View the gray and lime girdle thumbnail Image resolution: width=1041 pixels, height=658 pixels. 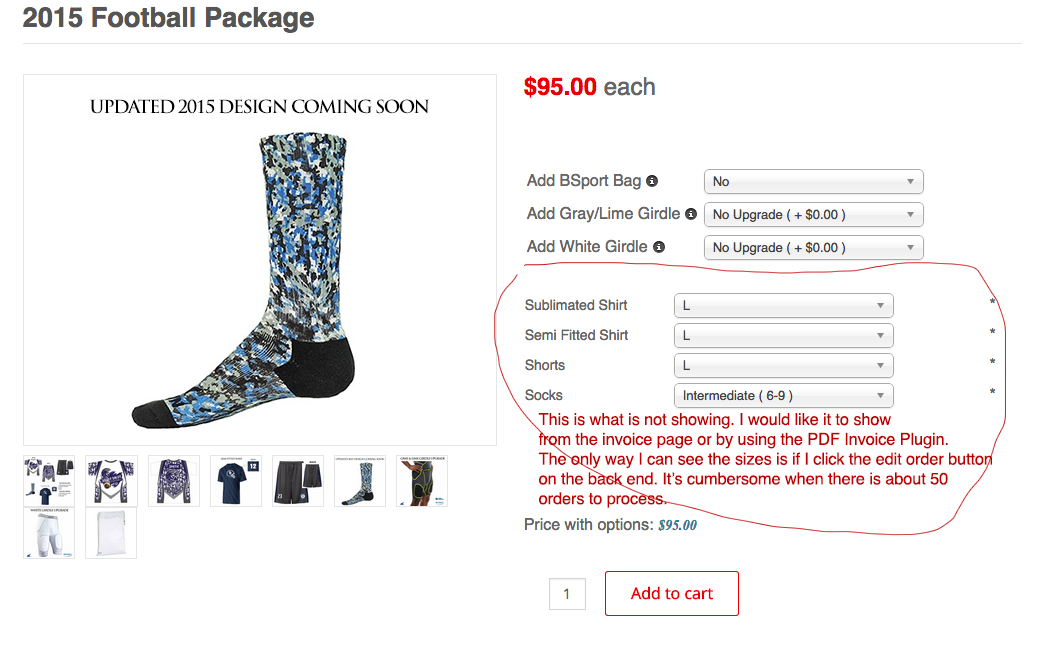422,481
